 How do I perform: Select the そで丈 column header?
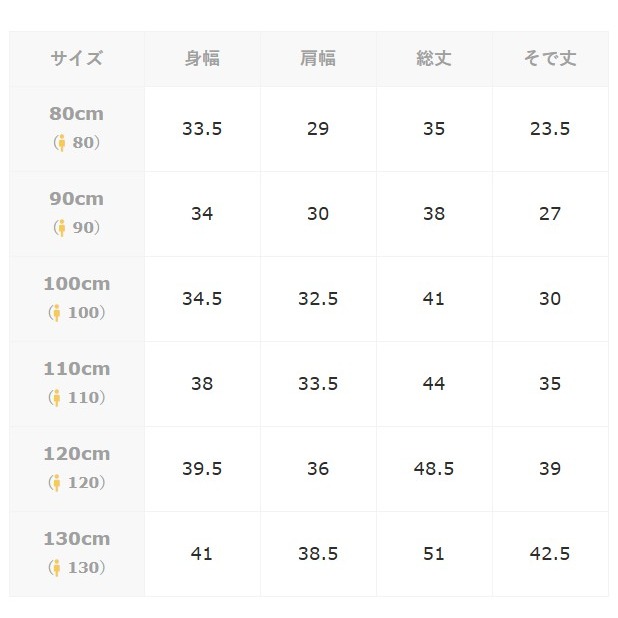[550, 58]
